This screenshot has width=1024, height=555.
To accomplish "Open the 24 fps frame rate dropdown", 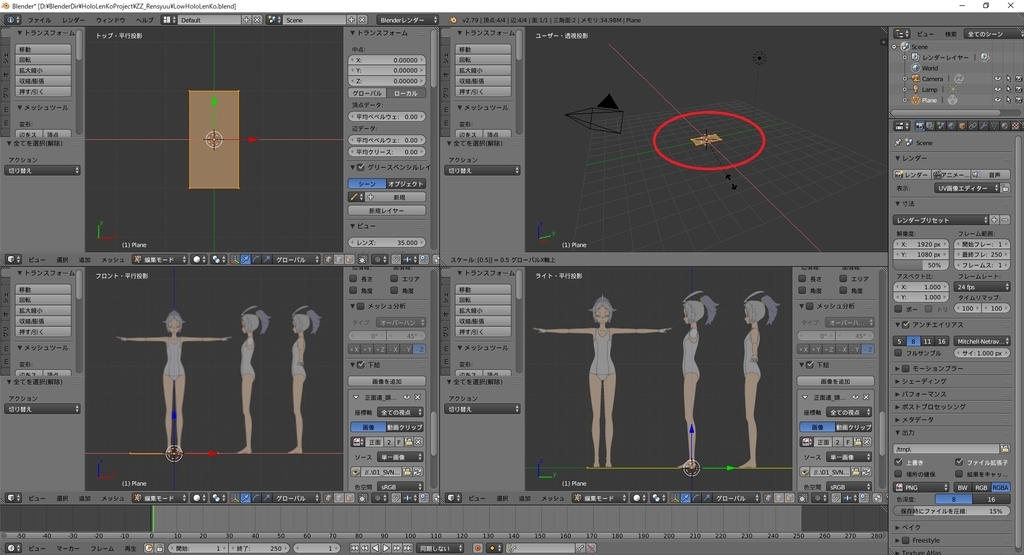I will 982,287.
